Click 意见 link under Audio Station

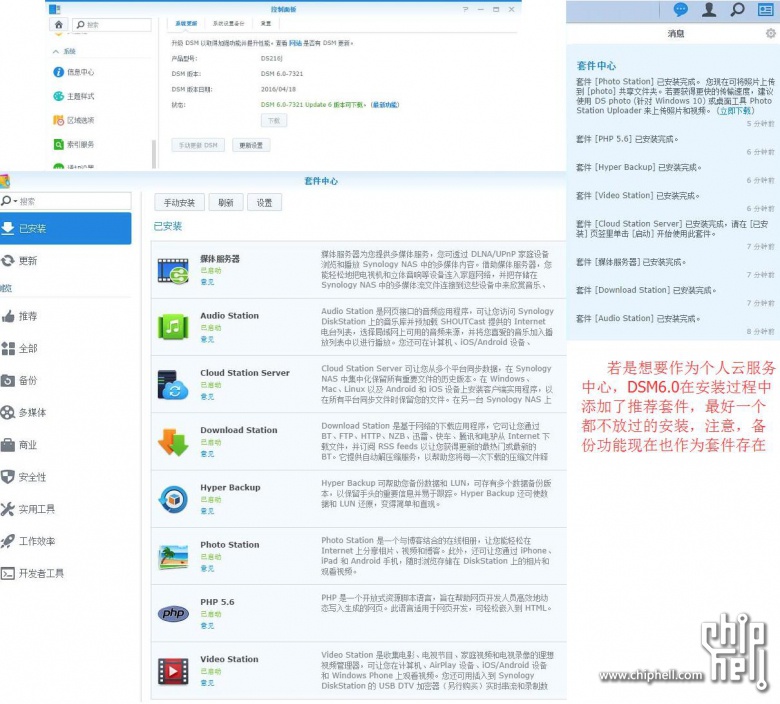[x=207, y=339]
